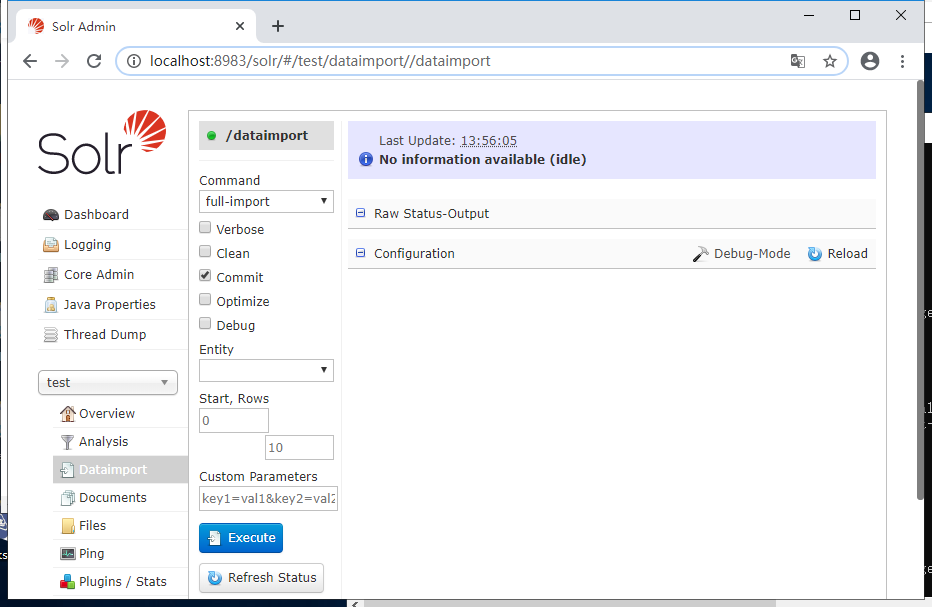Screen dimensions: 932x607
Task: Enable the Clean option
Action: pos(204,252)
